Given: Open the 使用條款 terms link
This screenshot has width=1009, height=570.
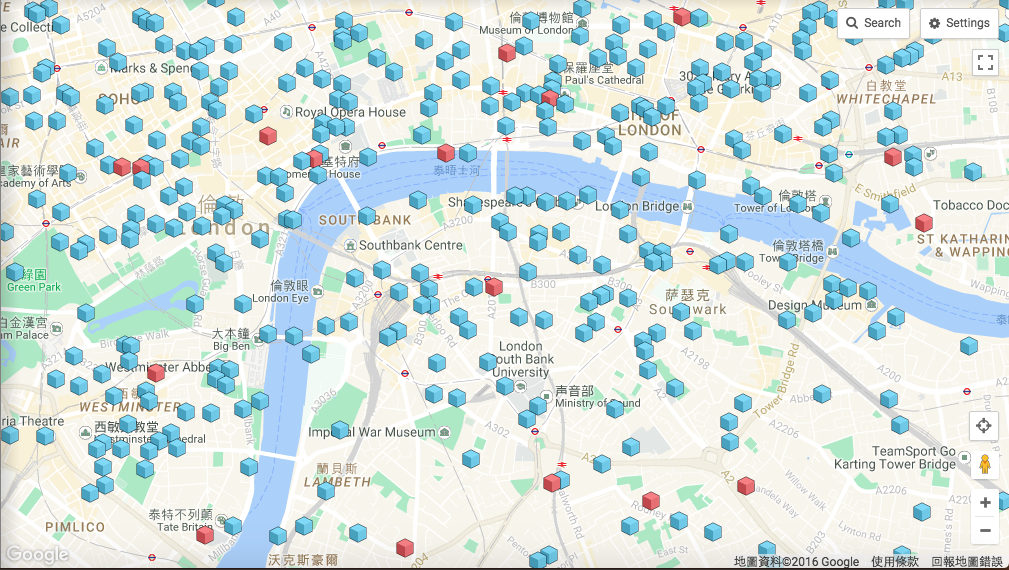Looking at the screenshot, I should [893, 562].
